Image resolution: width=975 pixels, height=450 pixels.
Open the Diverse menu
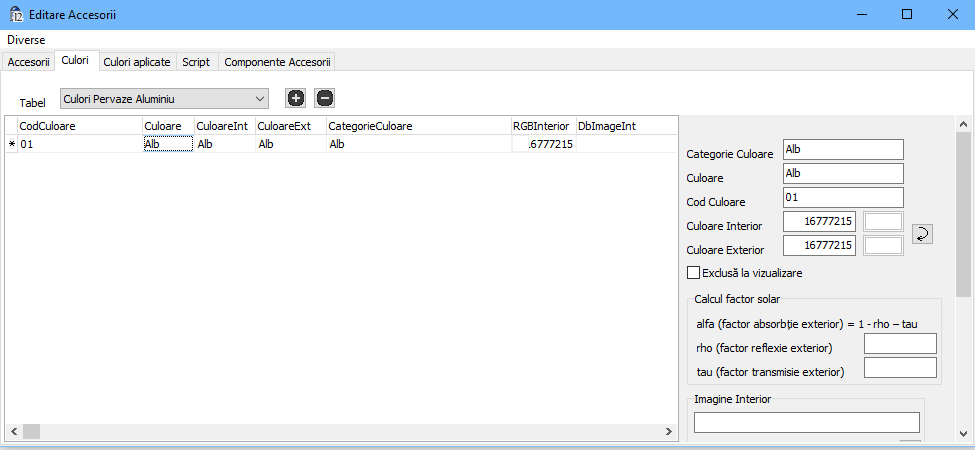pos(26,40)
